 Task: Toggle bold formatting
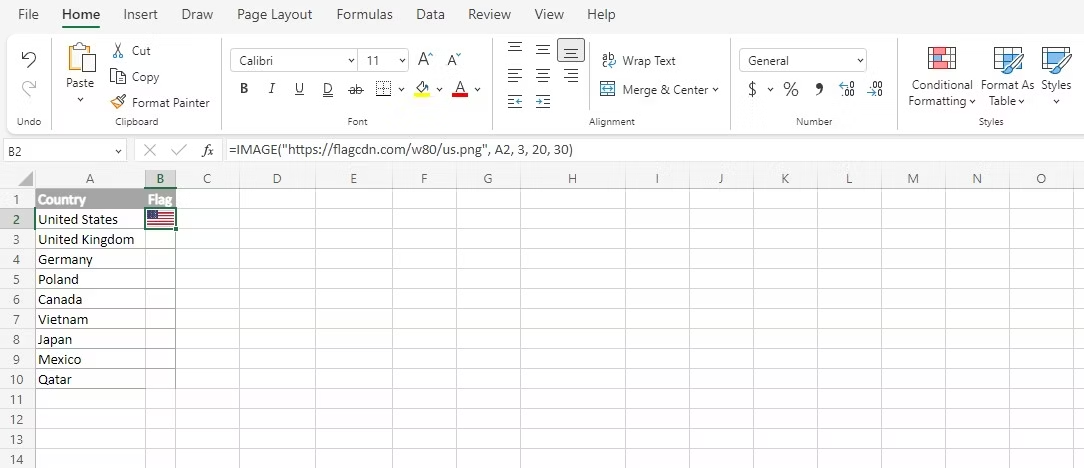(243, 89)
